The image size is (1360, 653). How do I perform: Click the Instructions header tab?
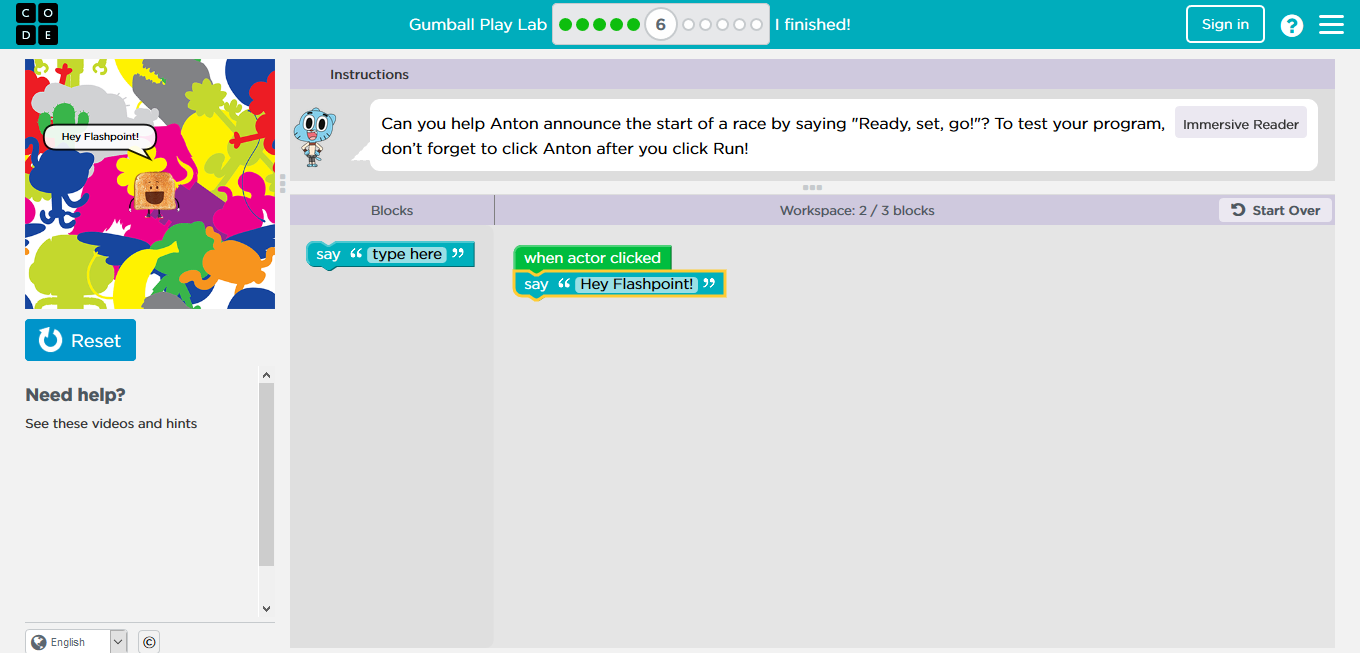(369, 74)
